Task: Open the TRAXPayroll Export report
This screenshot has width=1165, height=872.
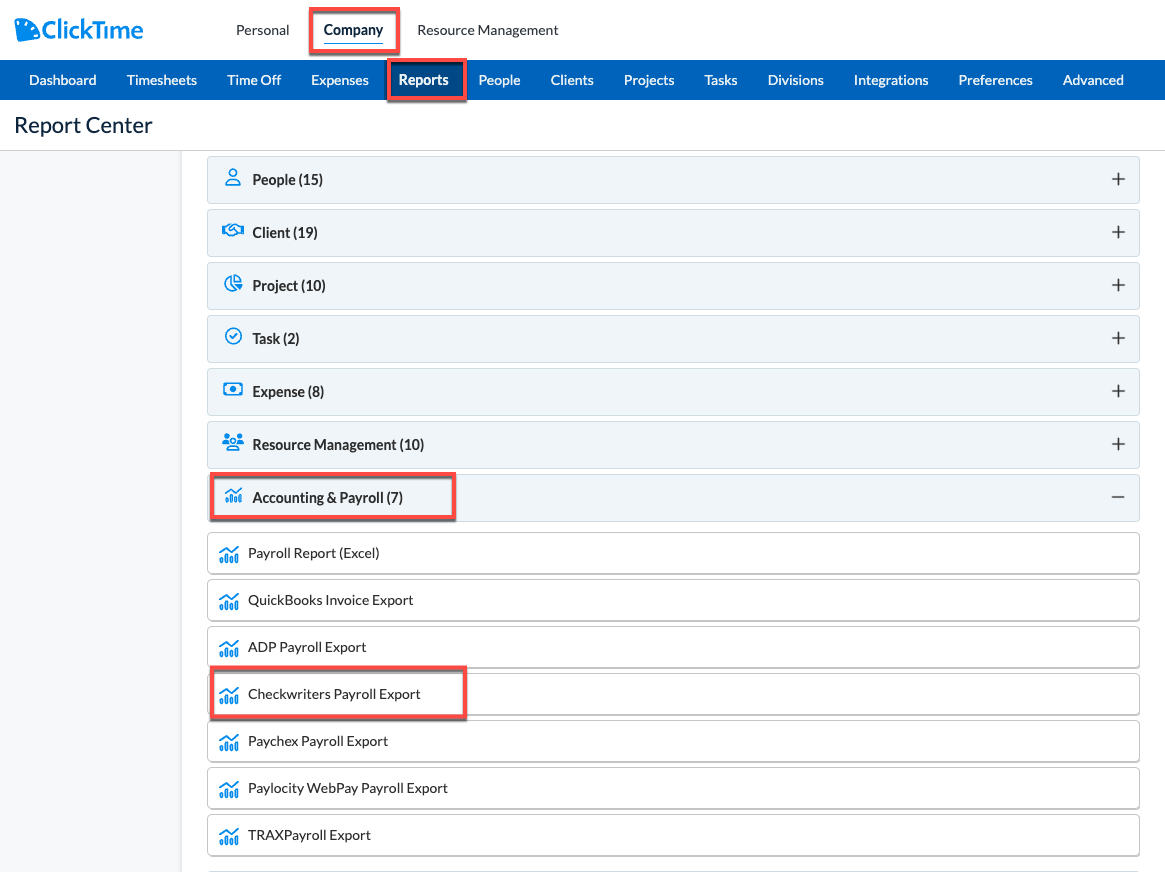Action: [673, 836]
